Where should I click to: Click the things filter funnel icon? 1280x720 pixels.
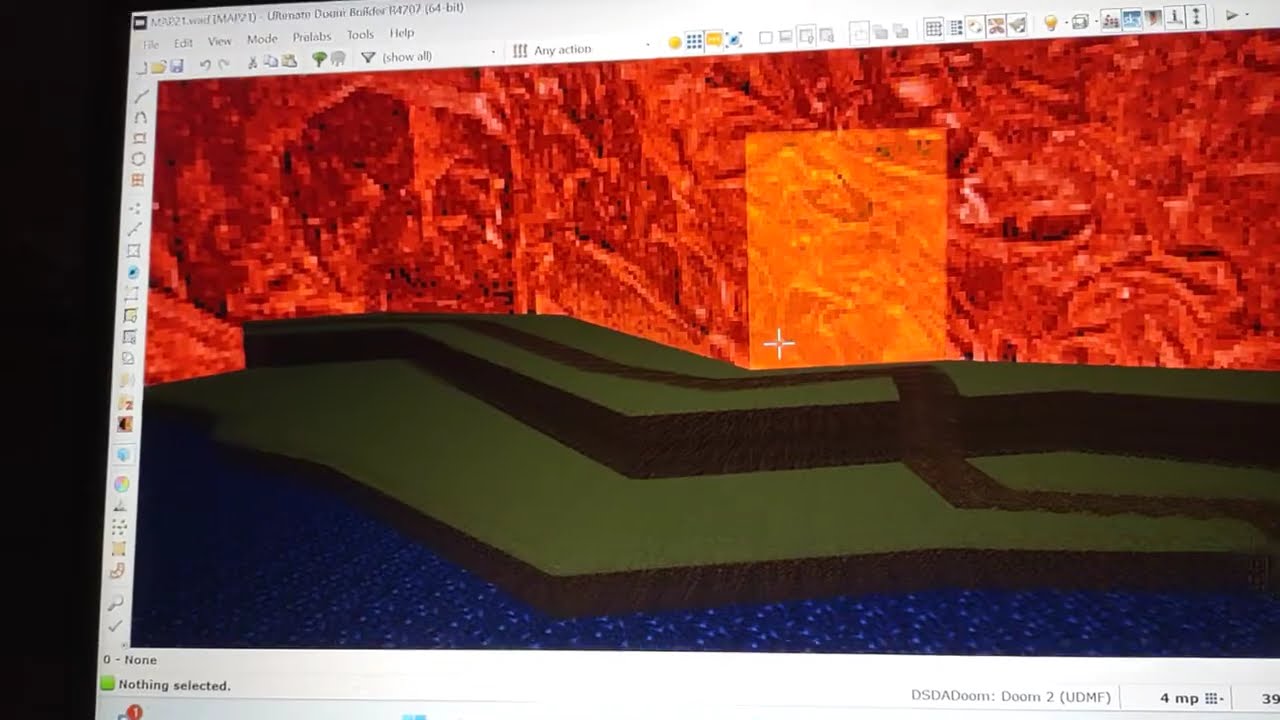click(x=368, y=57)
